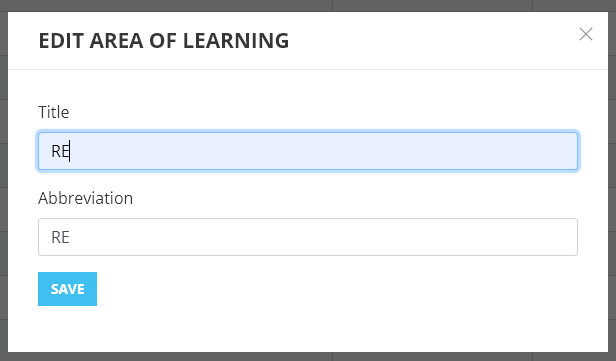The height and width of the screenshot is (361, 616).
Task: Focus the Title input field
Action: 308,151
